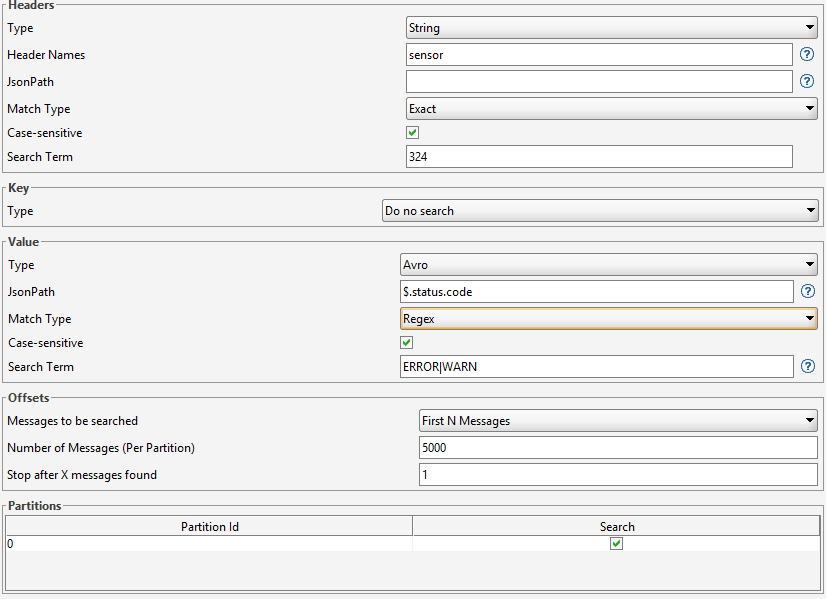Click the Headers Search Term label
Image resolution: width=826 pixels, height=599 pixels.
[x=40, y=156]
